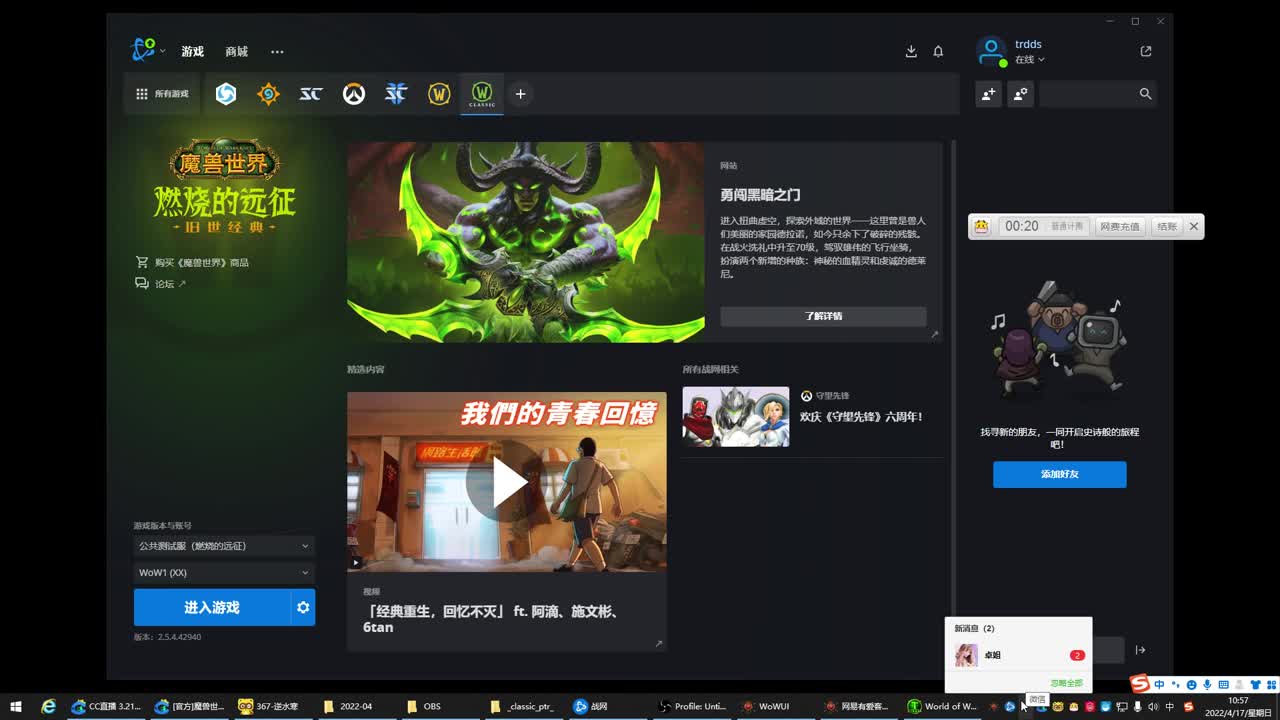This screenshot has width=1280, height=720.
Task: Select the Overwatch game icon
Action: (x=353, y=94)
